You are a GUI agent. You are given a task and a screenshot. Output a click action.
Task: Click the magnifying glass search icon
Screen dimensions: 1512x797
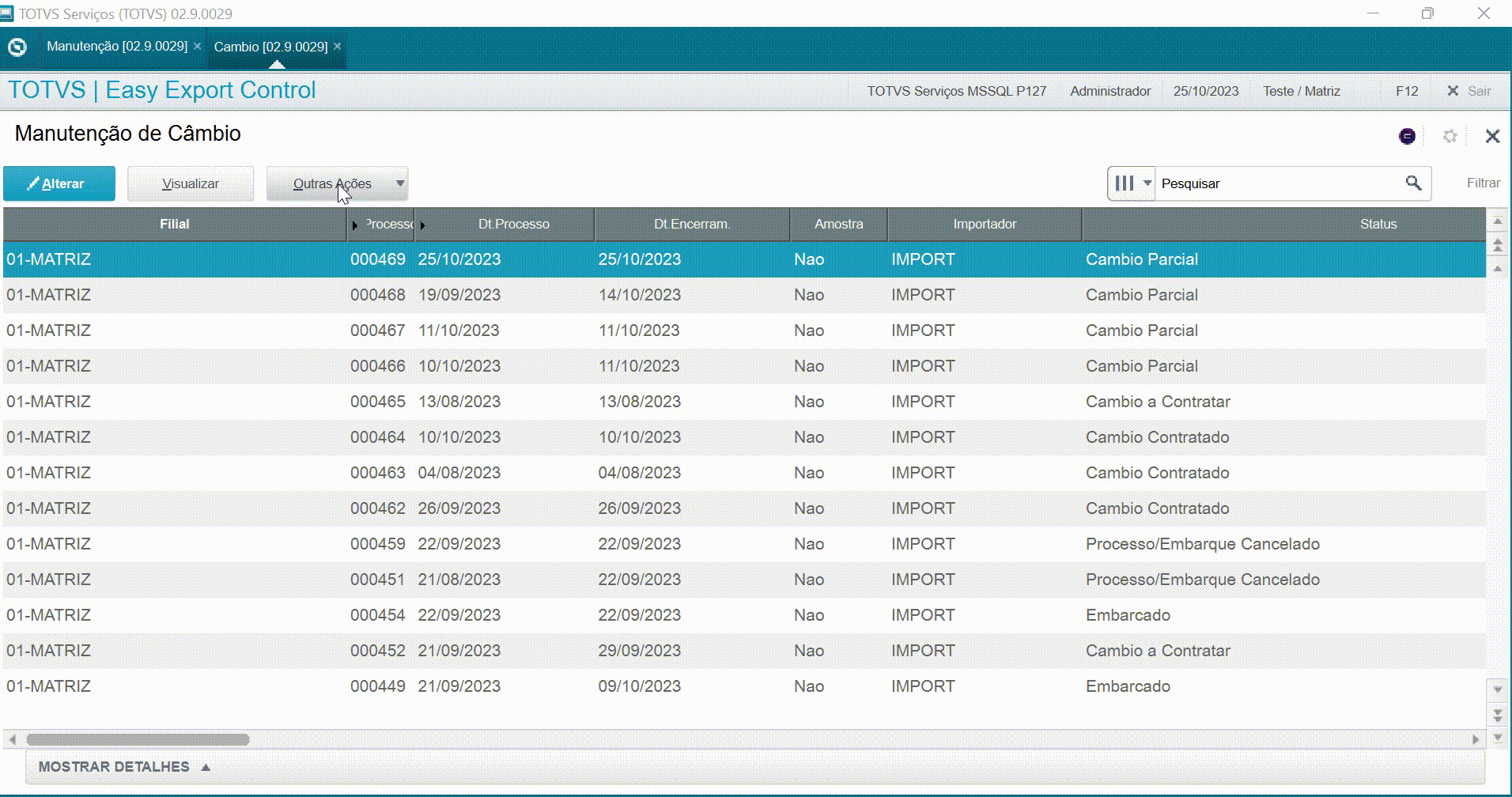[1413, 183]
